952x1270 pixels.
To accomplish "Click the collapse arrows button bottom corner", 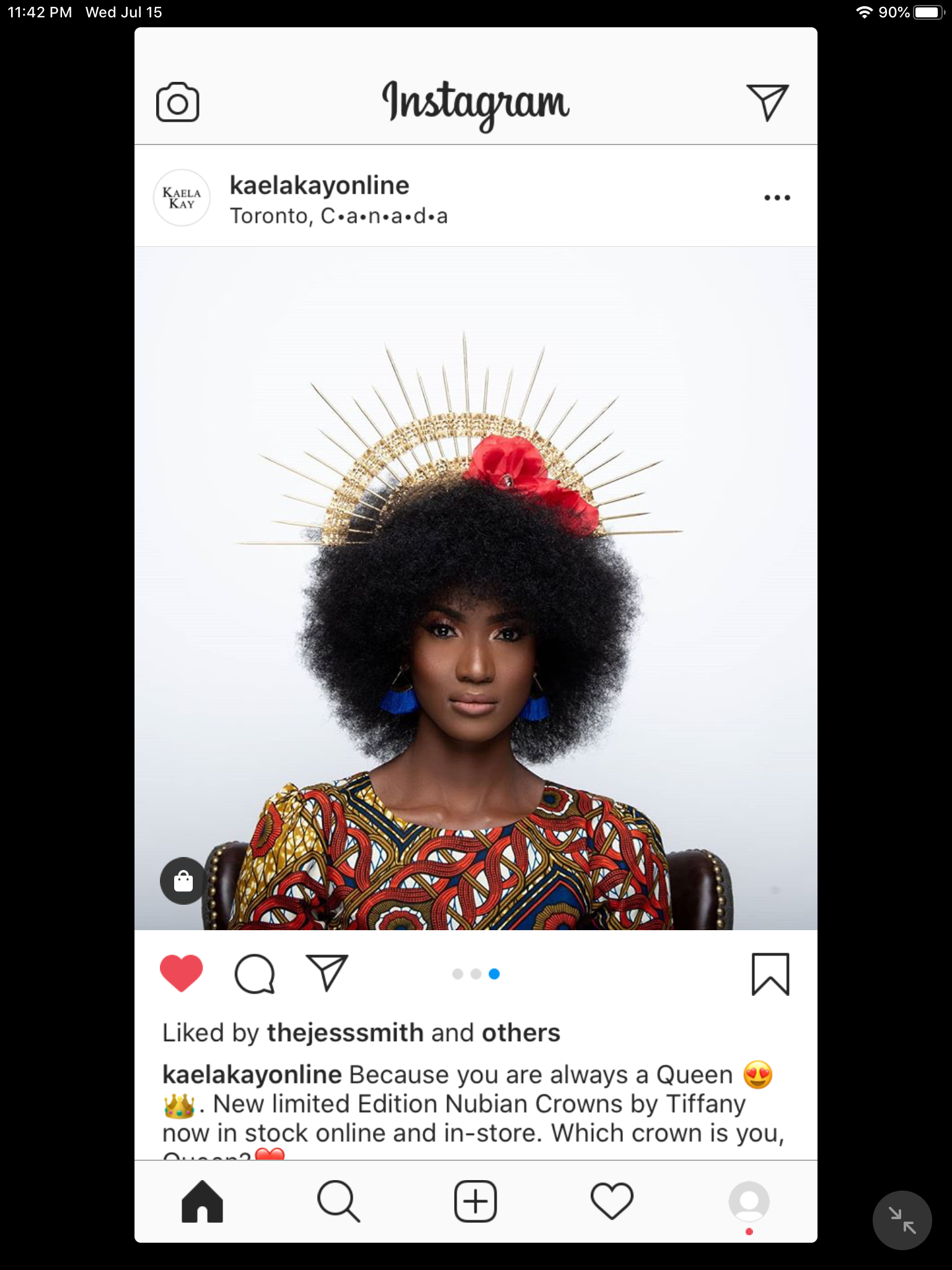I will [902, 1220].
